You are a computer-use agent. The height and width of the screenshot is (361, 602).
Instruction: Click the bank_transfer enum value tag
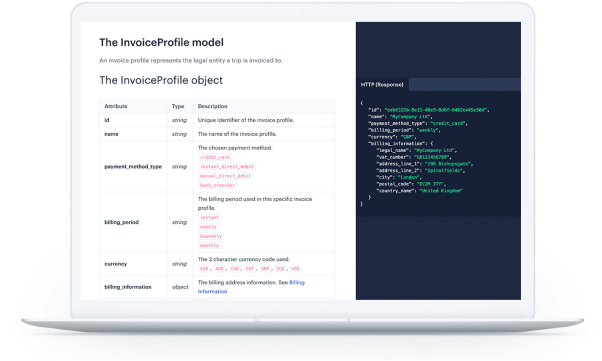pyautogui.click(x=217, y=185)
